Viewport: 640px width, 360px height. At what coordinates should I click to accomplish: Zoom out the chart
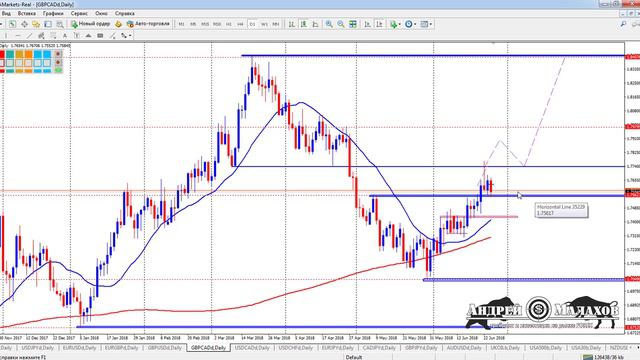pos(341,24)
